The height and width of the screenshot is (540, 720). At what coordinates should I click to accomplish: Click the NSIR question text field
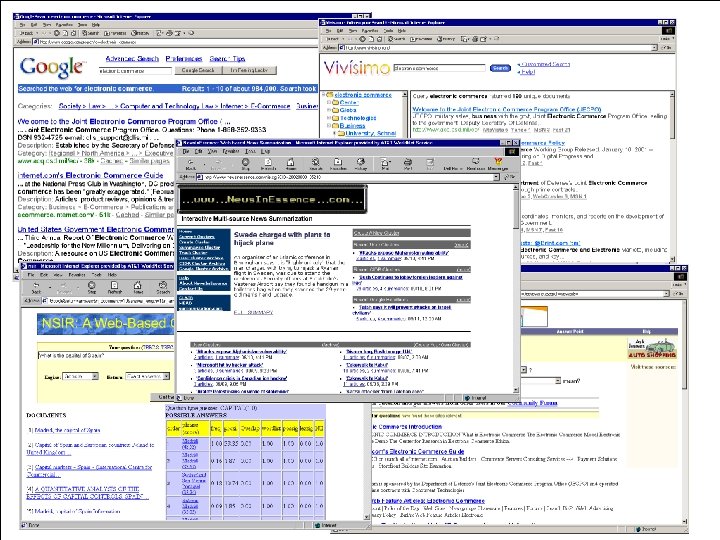[106, 355]
